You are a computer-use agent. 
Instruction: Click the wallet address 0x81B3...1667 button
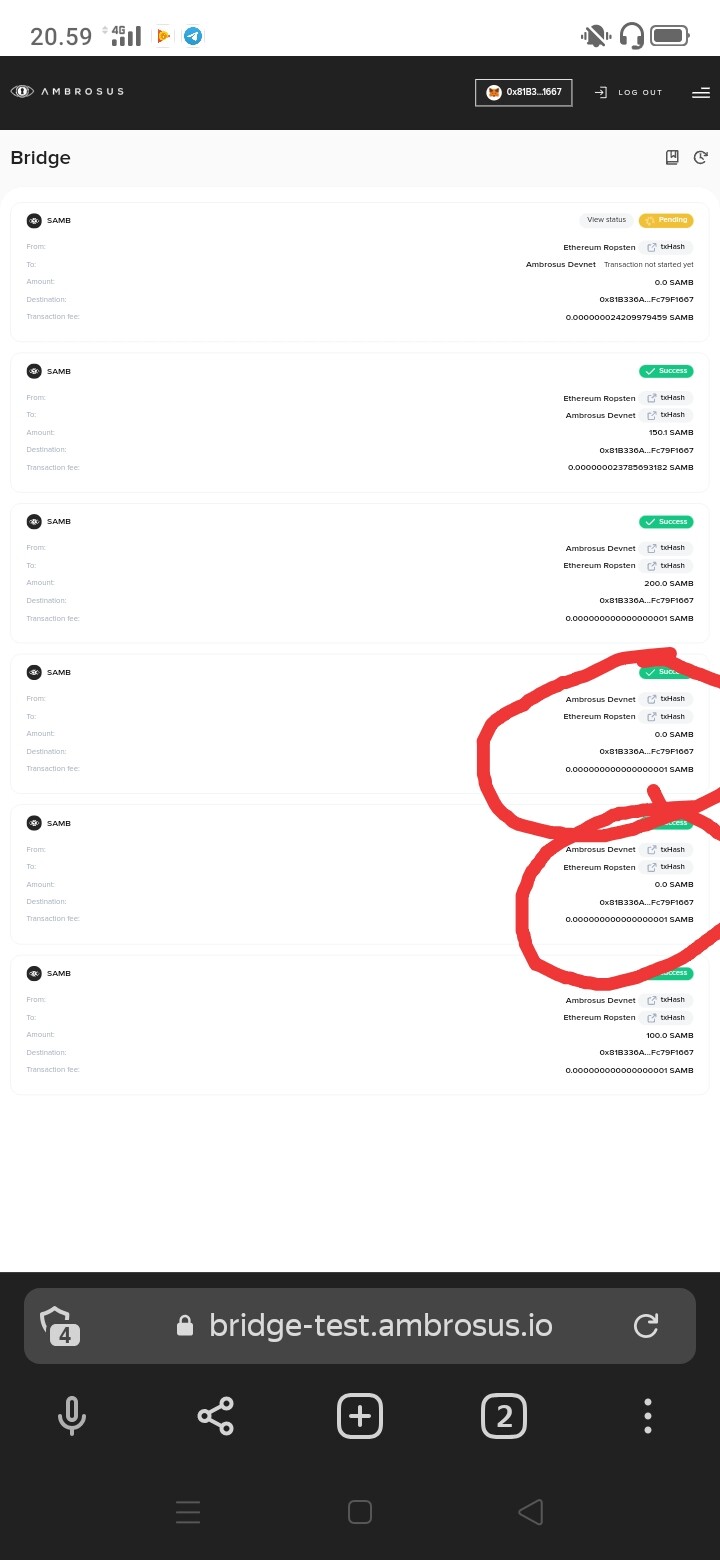[x=523, y=92]
